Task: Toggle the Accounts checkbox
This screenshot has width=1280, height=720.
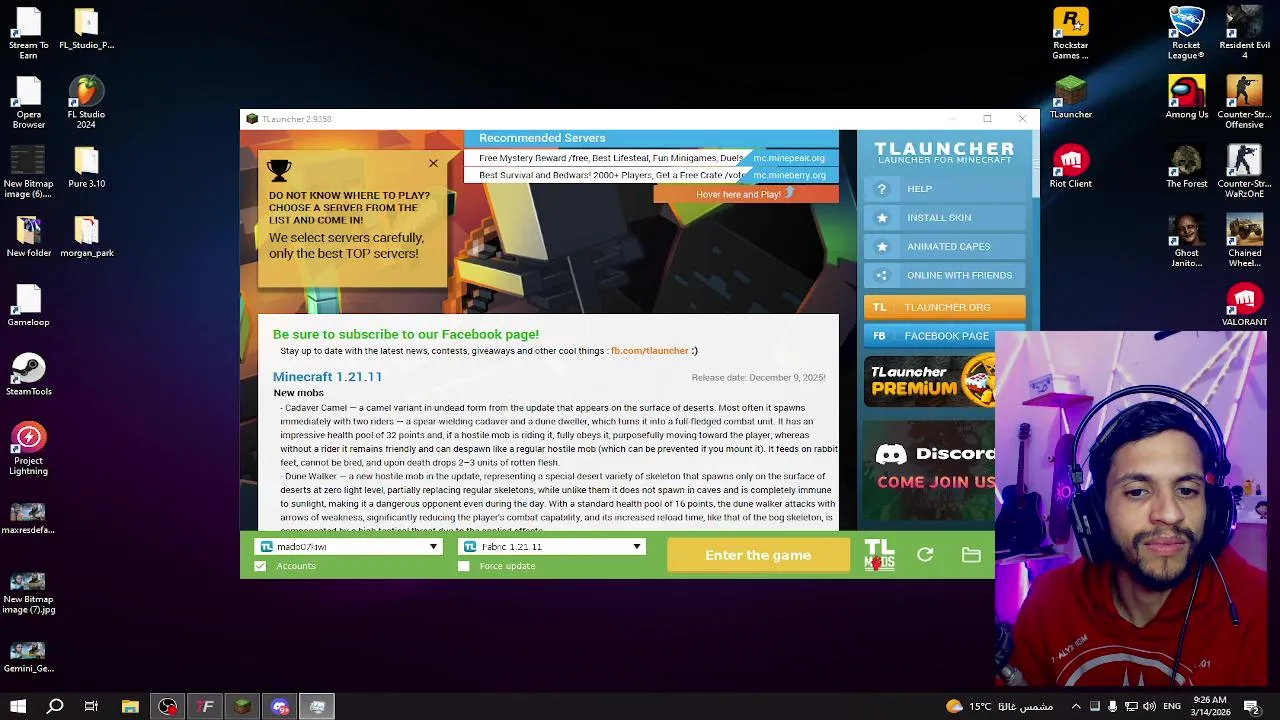Action: (x=261, y=566)
